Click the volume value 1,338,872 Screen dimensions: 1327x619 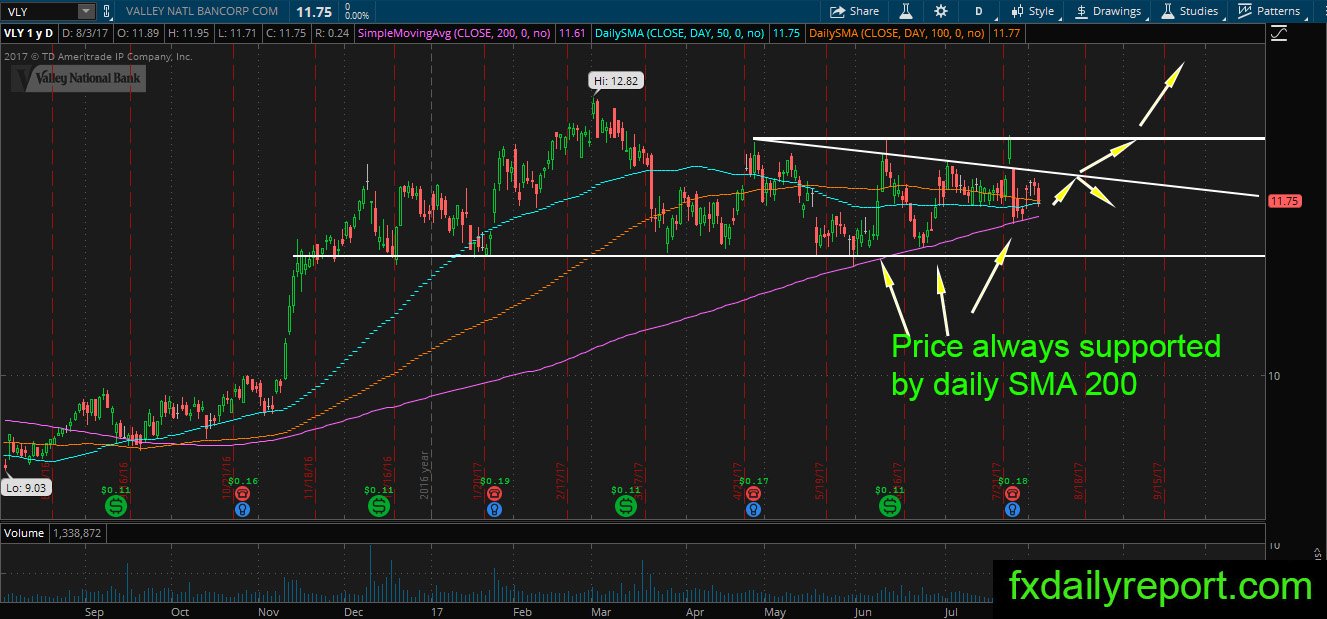(x=78, y=533)
